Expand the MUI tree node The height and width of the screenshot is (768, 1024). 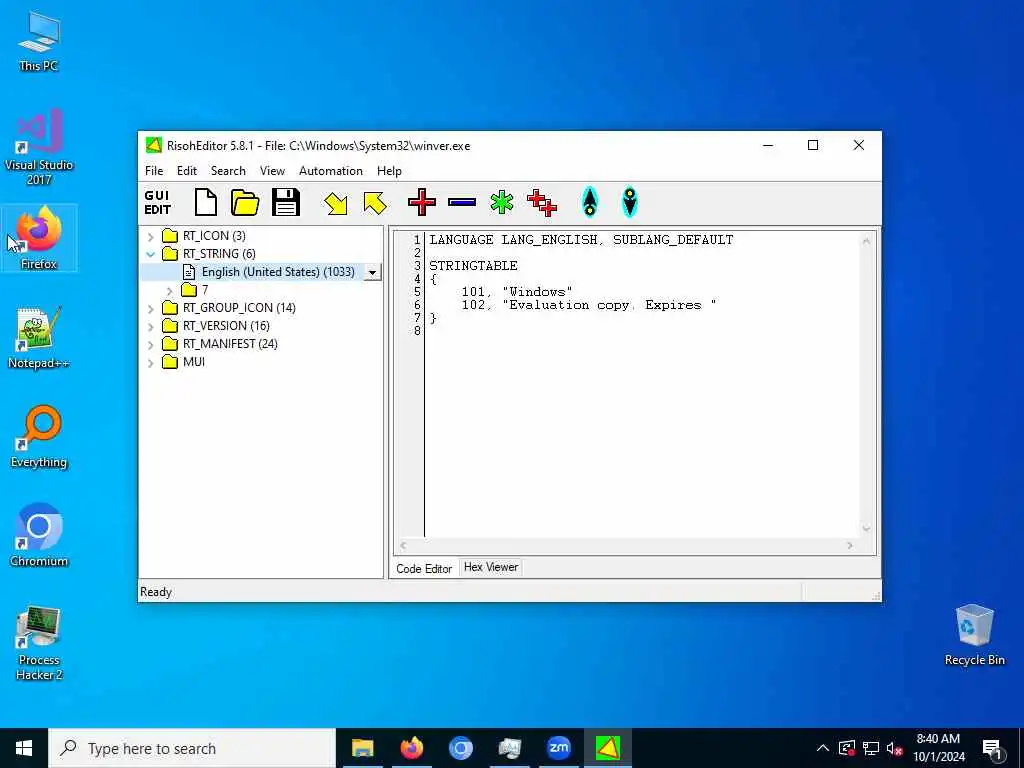[151, 362]
